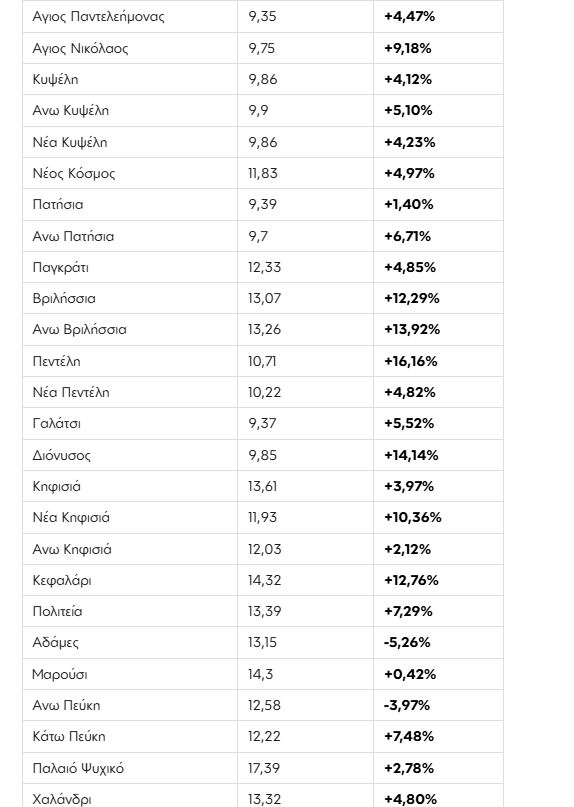This screenshot has width=574, height=807.
Task: Click the Ανω Πεύκη -3,97% percentage
Action: [407, 705]
